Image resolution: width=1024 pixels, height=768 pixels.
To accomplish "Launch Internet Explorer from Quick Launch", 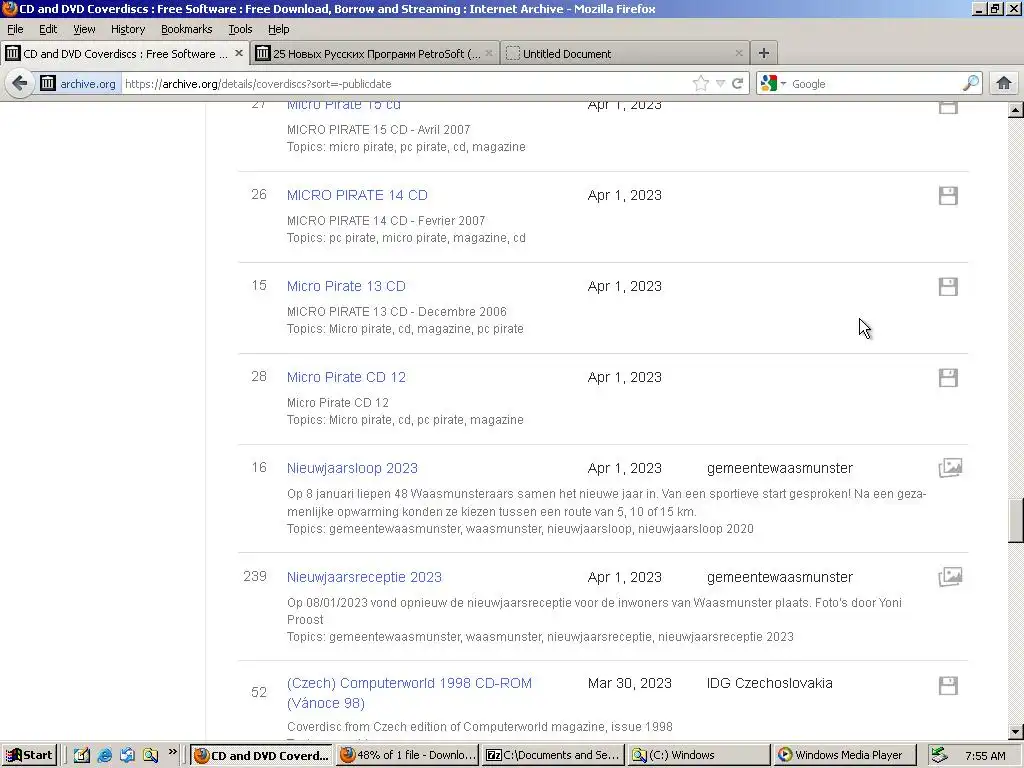I will click(x=104, y=756).
